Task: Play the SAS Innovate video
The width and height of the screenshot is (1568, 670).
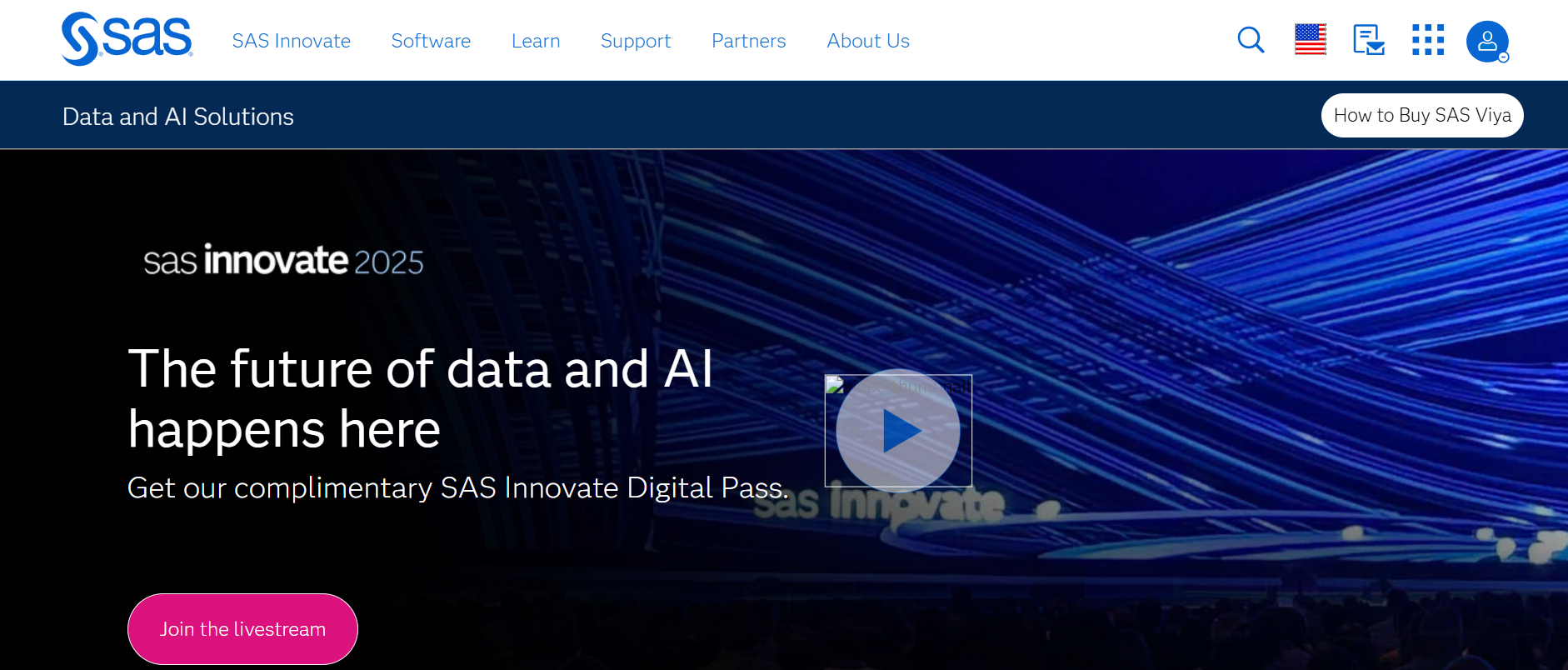Action: (x=898, y=431)
